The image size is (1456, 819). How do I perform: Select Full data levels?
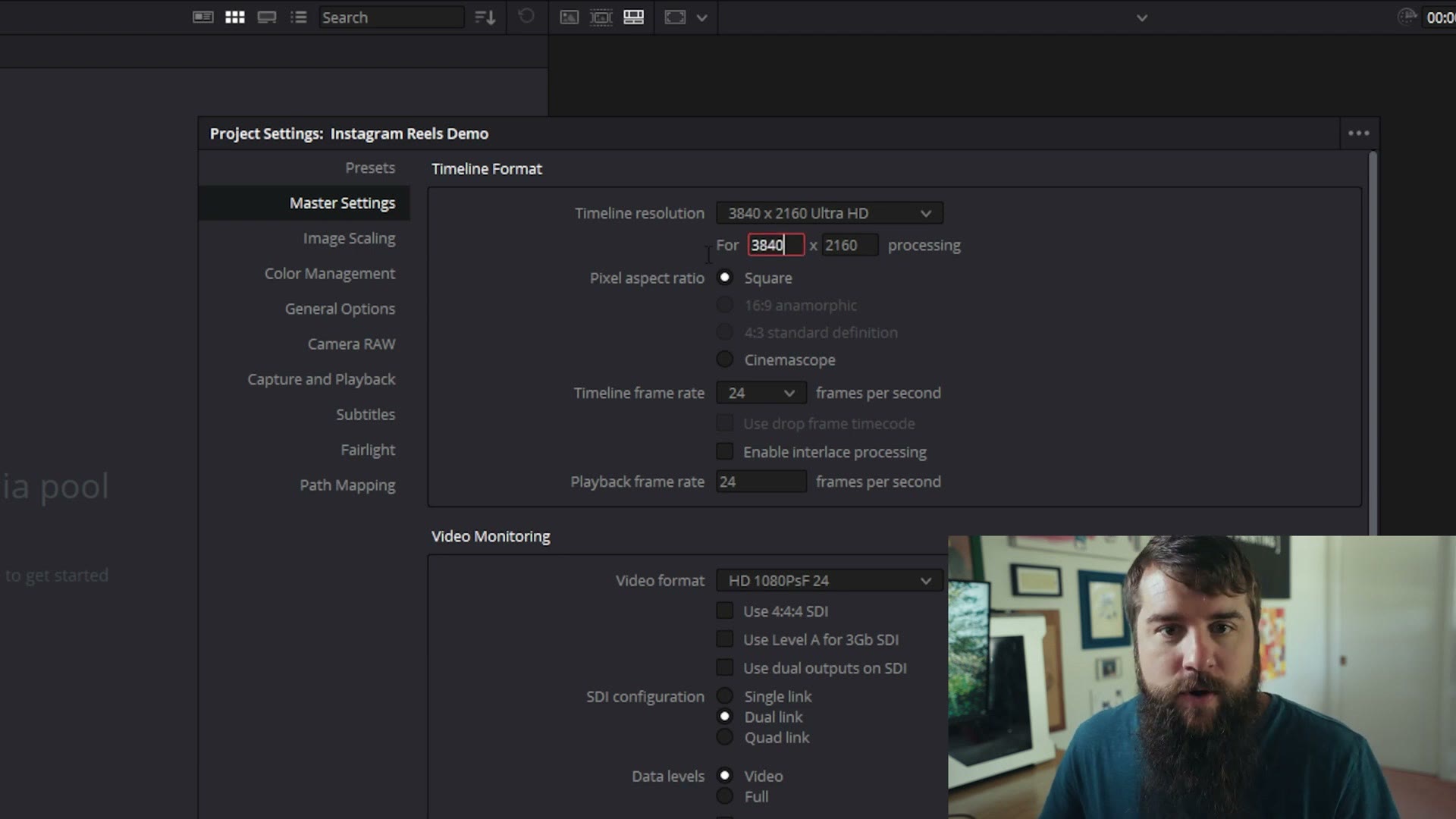tap(725, 796)
